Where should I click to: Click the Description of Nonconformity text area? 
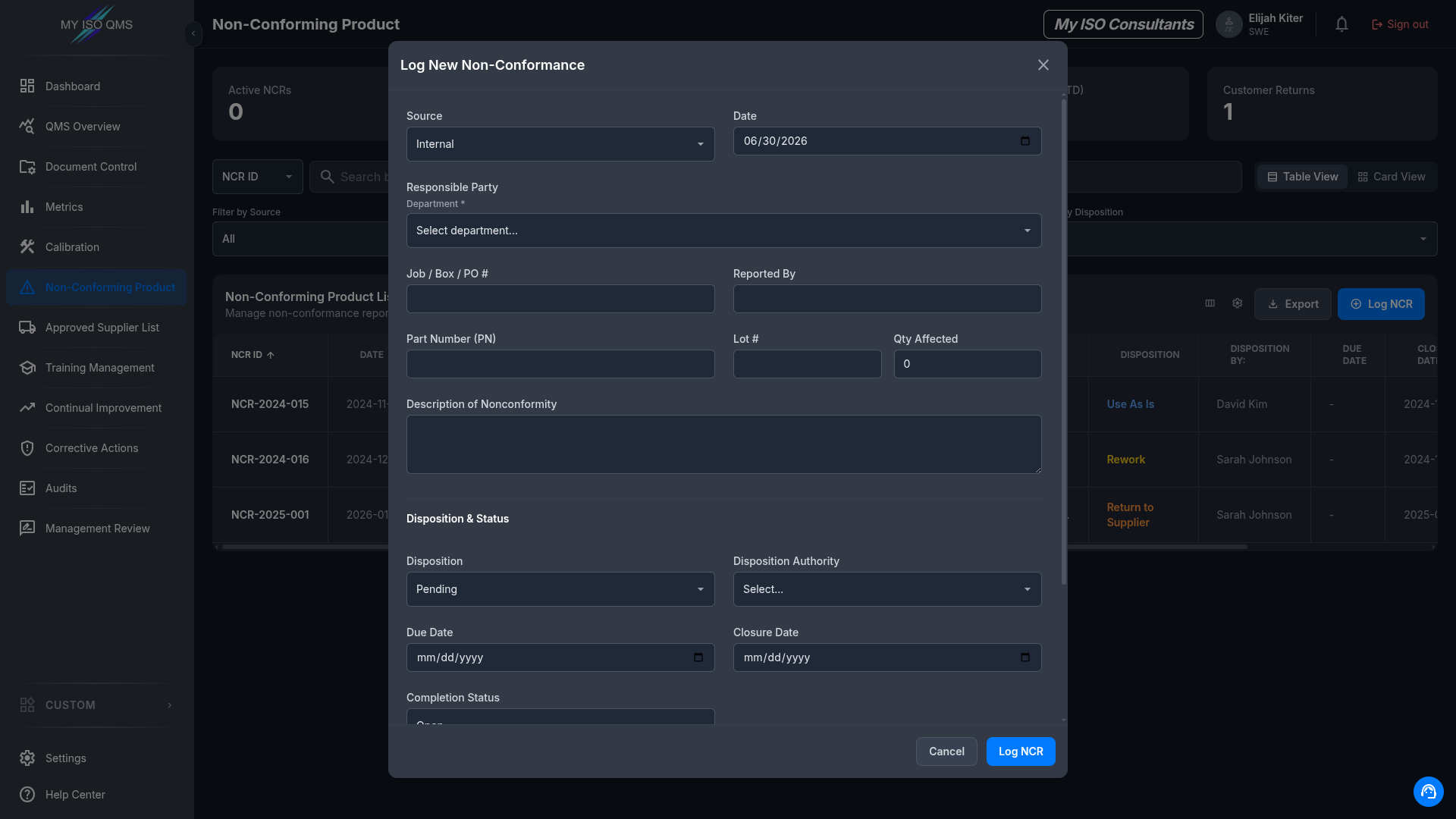pos(723,444)
